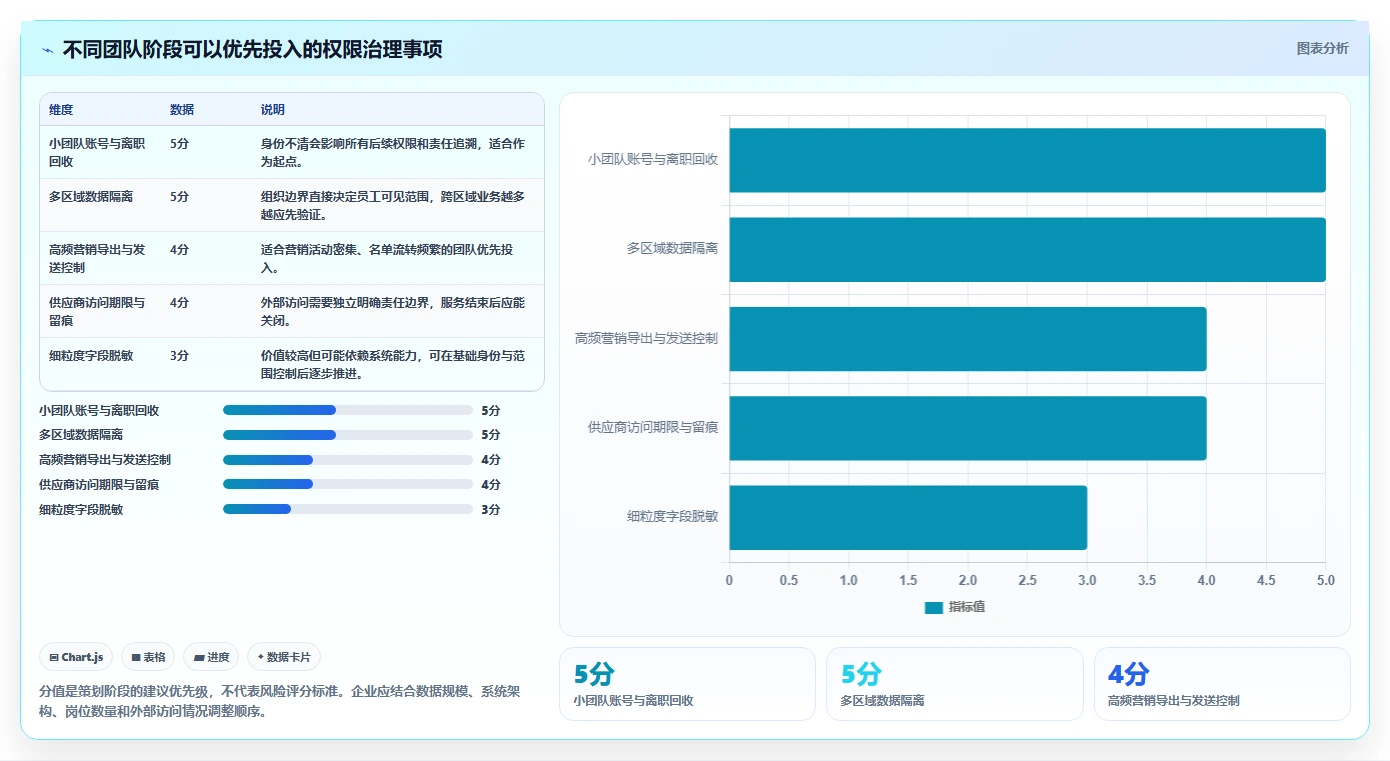Viewport: 1390px width, 761px height.
Task: Click y-axis label 多区域数据隔离 in chart
Action: tap(672, 248)
